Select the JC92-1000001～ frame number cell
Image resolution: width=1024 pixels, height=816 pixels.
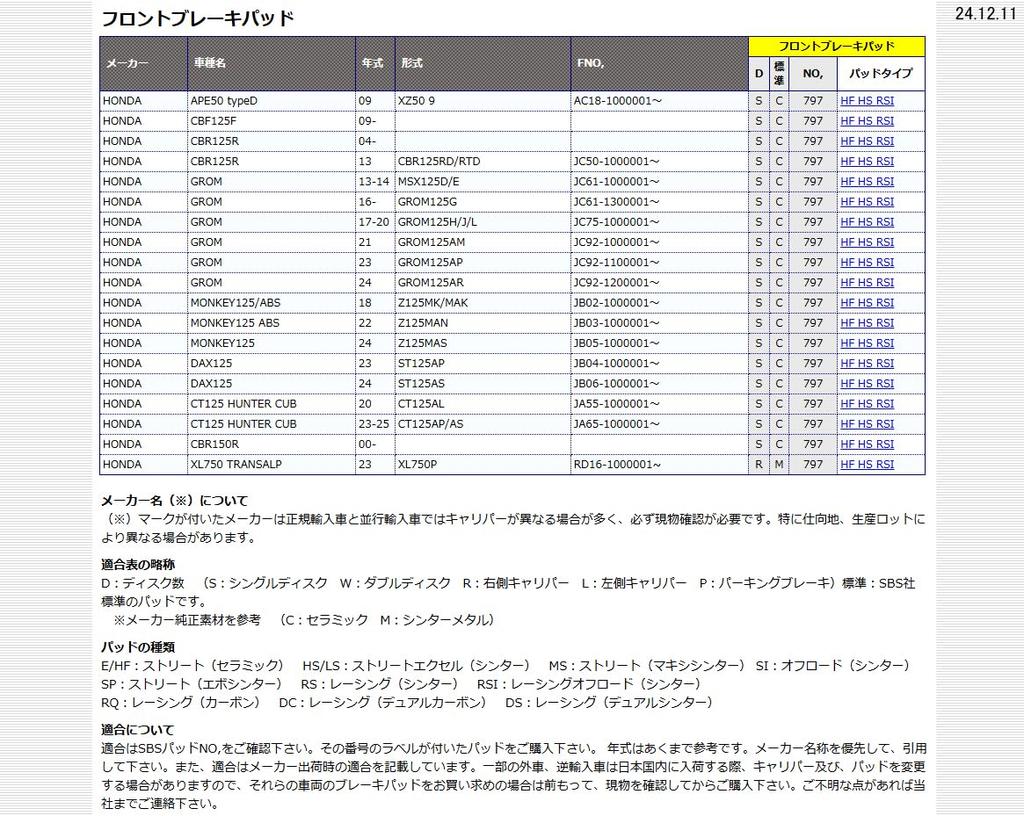coord(617,242)
